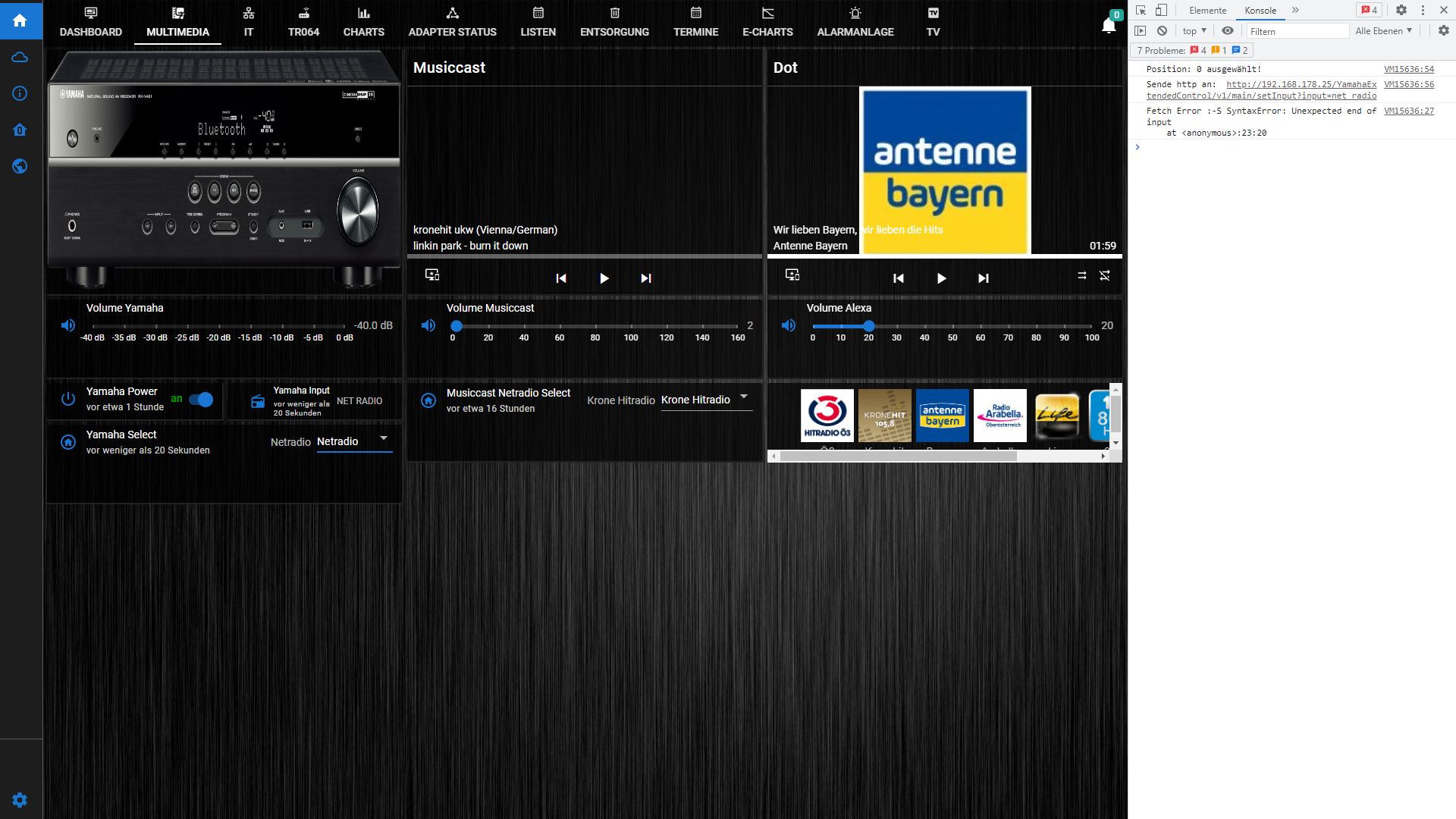Viewport: 1456px width, 819px height.
Task: Open notifications bell icon
Action: tap(1109, 25)
